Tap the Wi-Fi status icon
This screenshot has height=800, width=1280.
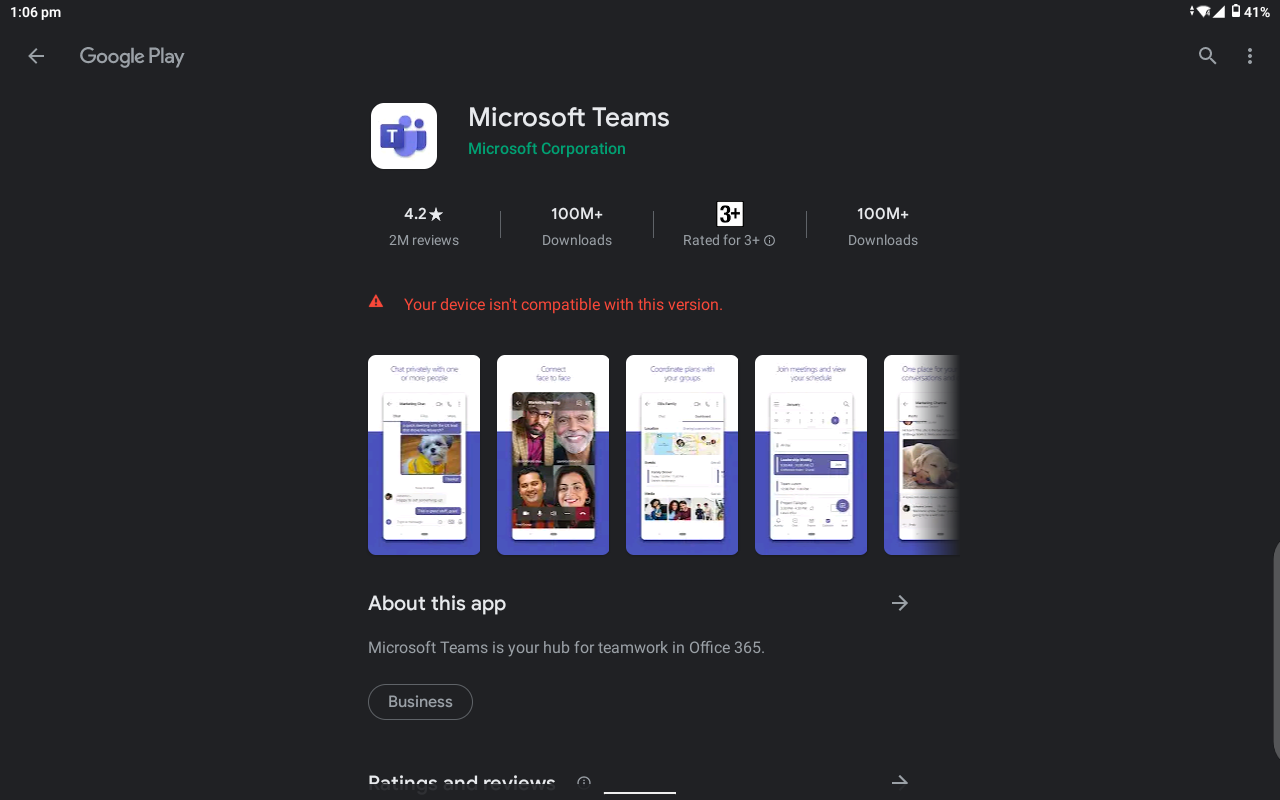pos(1204,12)
